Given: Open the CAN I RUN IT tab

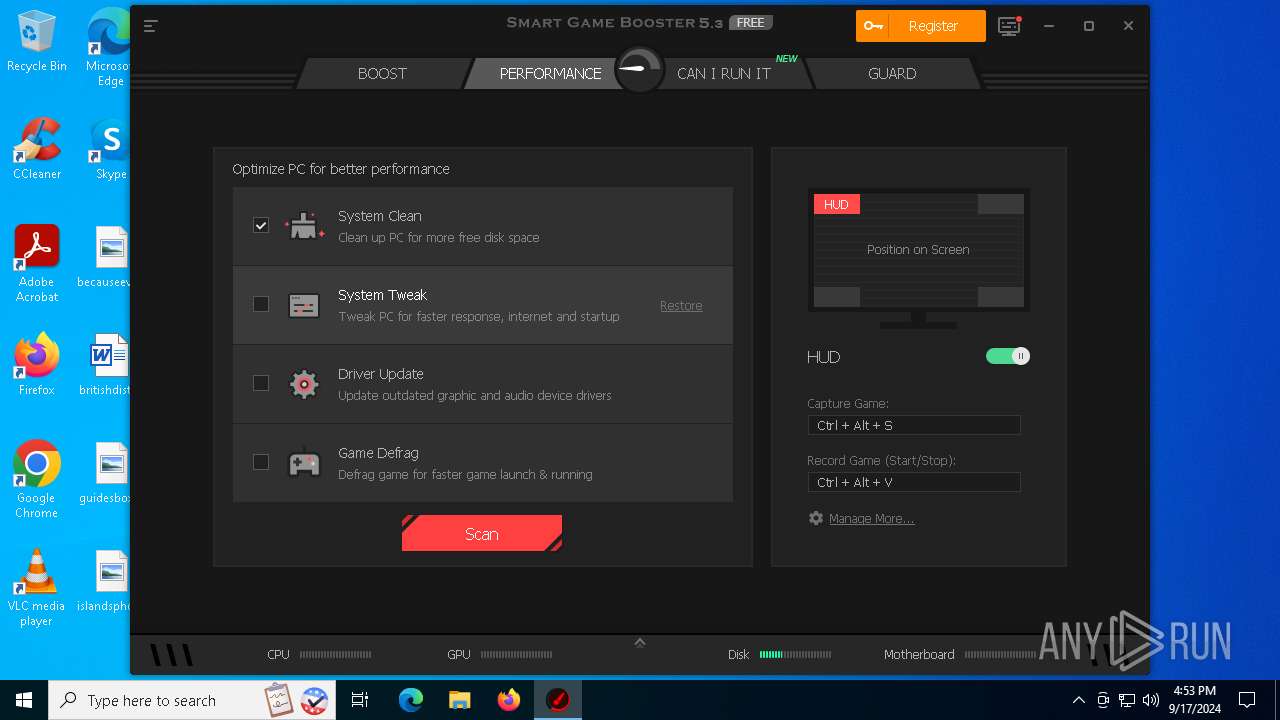Looking at the screenshot, I should coord(724,73).
